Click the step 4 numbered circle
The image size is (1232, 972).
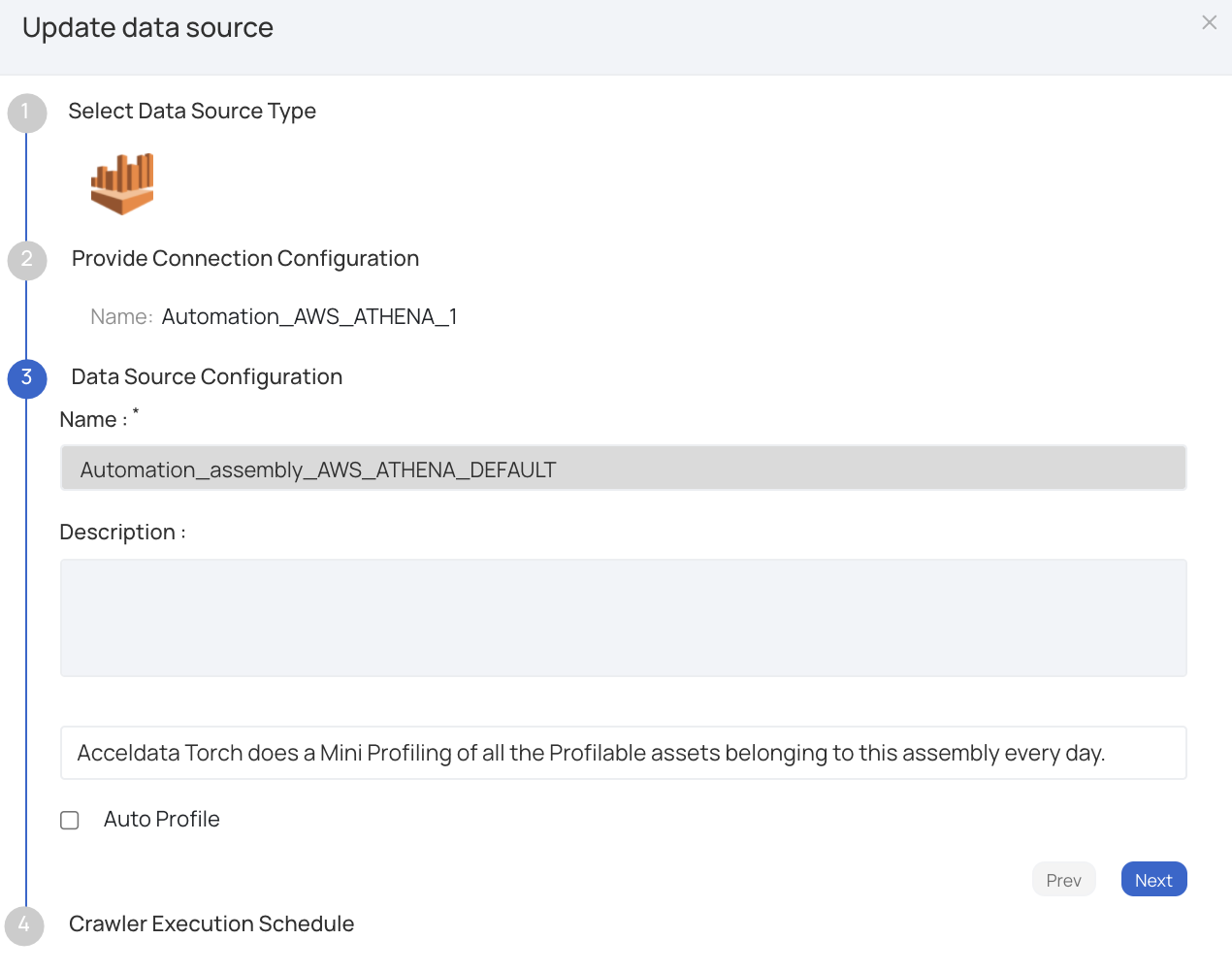click(x=26, y=926)
